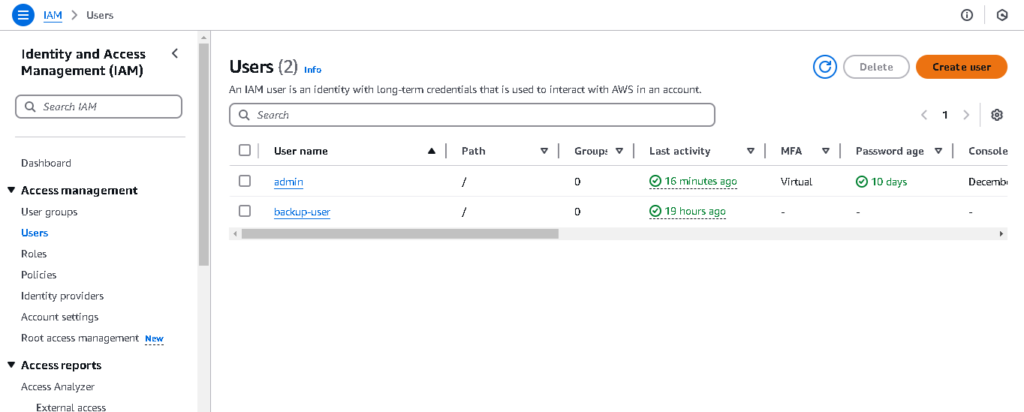This screenshot has height=412, width=1024.
Task: Click the Create user button
Action: (961, 67)
